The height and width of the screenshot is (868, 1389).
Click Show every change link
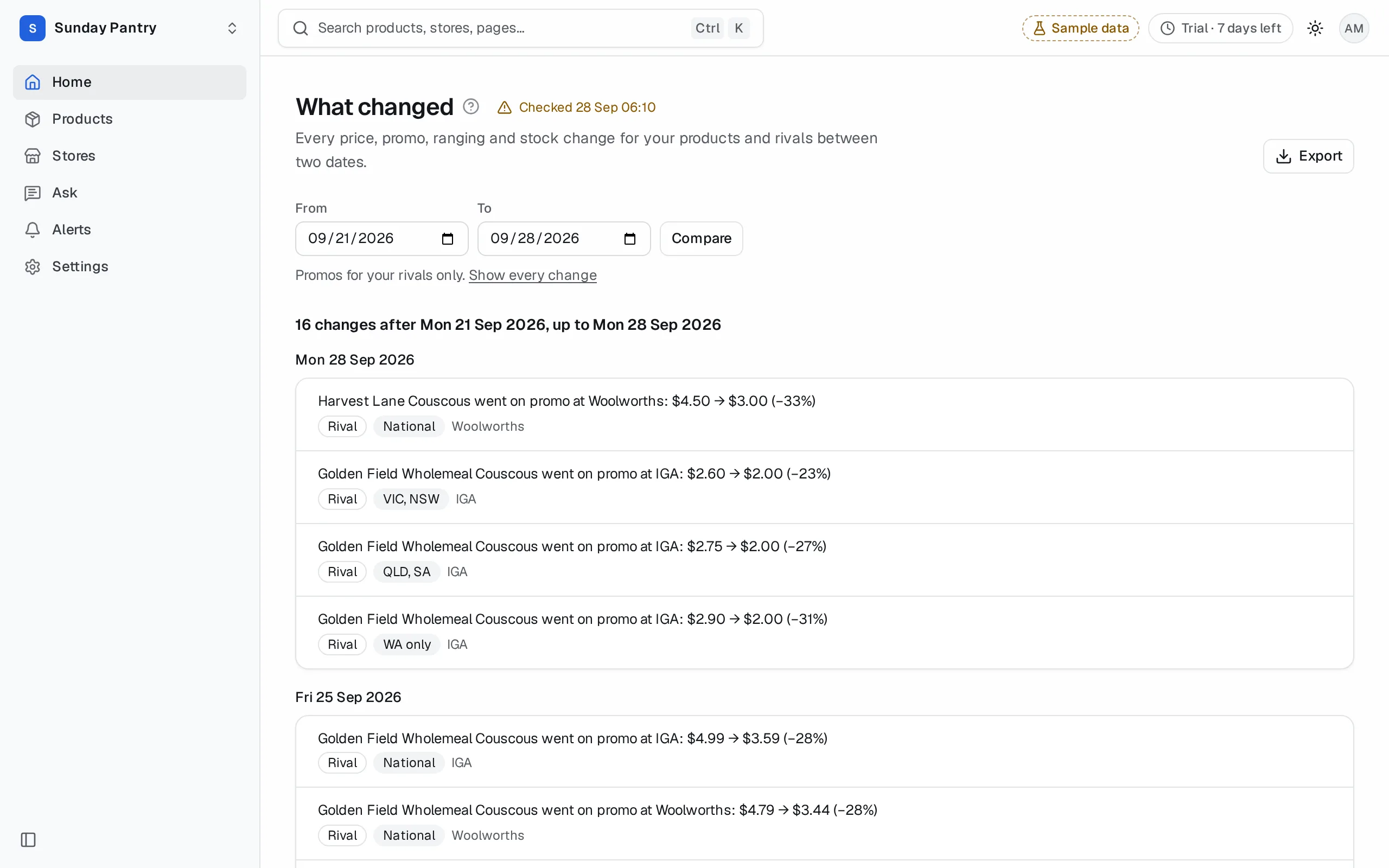coord(533,276)
